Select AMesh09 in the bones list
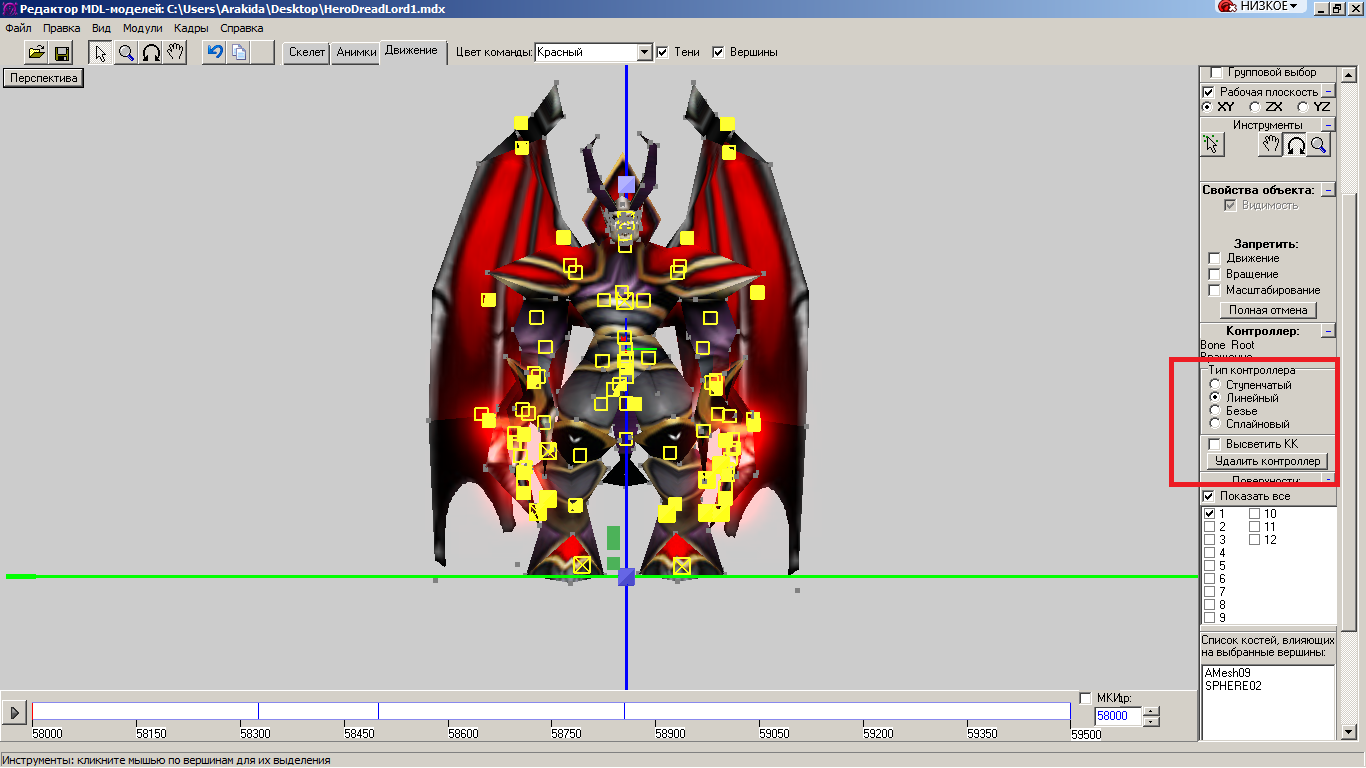The image size is (1366, 768). 1227,673
